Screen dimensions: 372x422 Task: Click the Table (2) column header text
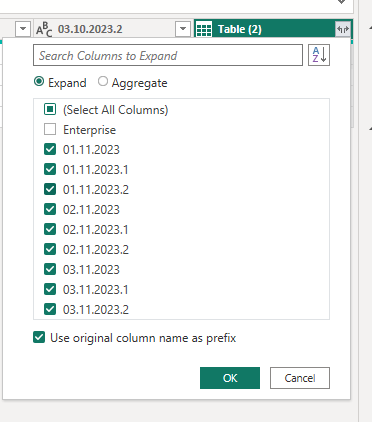tap(240, 29)
